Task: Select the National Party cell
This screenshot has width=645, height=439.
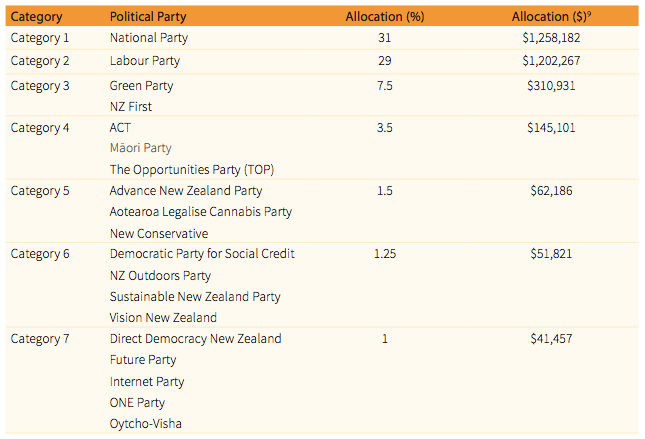Action: coord(149,38)
